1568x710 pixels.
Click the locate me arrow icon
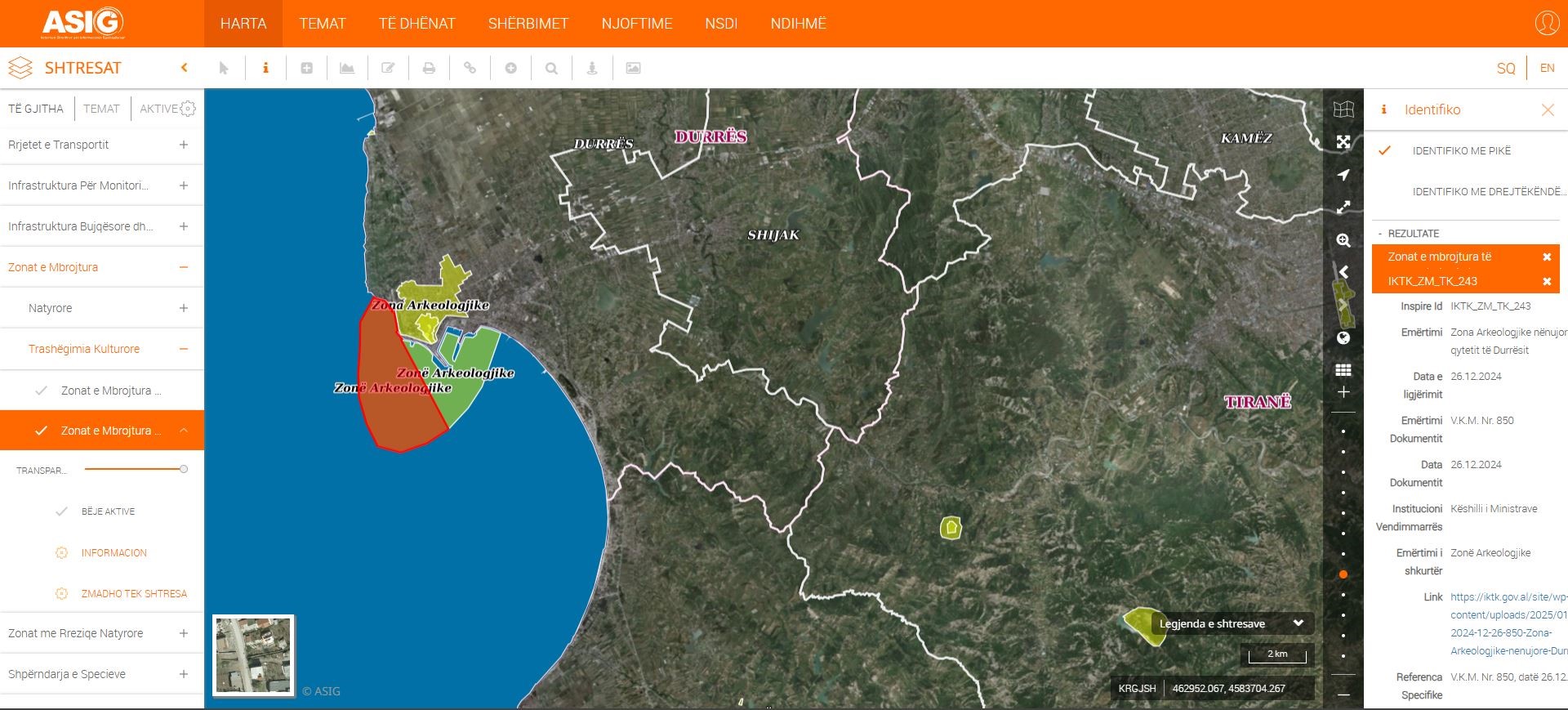[1343, 175]
